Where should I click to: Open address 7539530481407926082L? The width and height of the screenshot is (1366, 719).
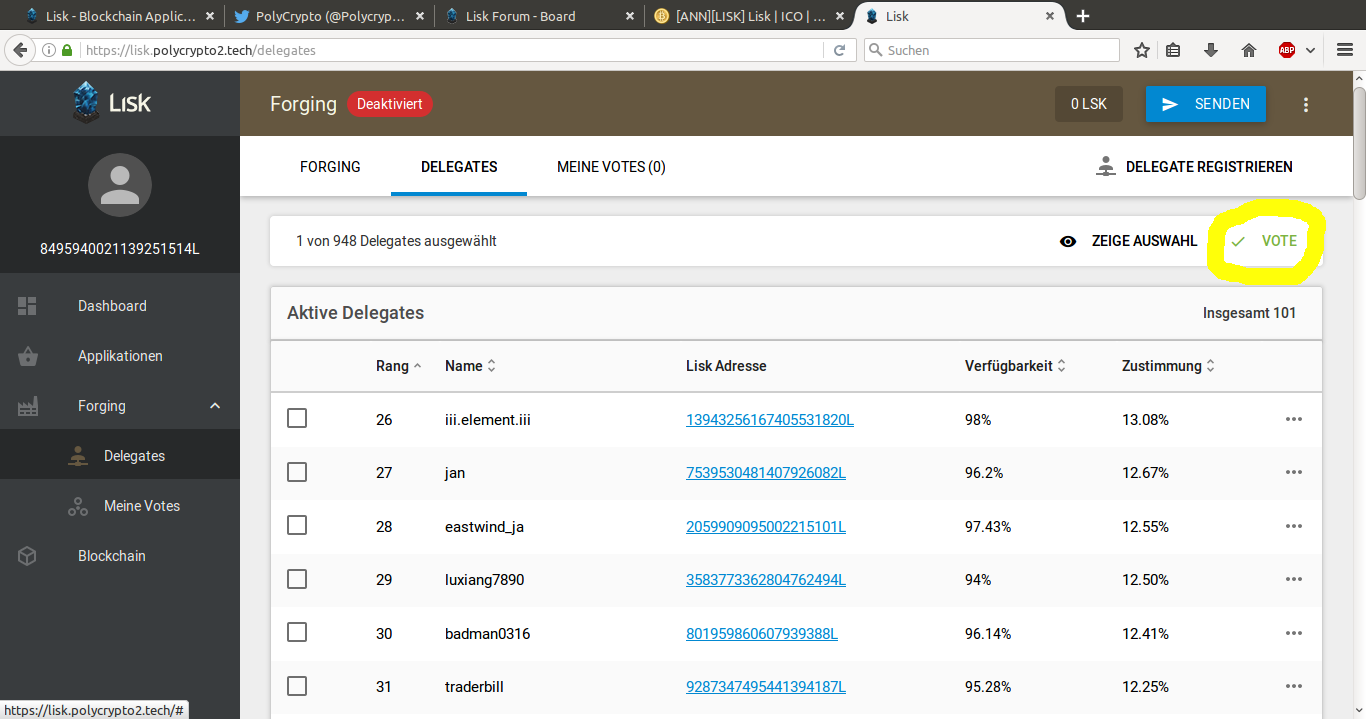click(766, 473)
